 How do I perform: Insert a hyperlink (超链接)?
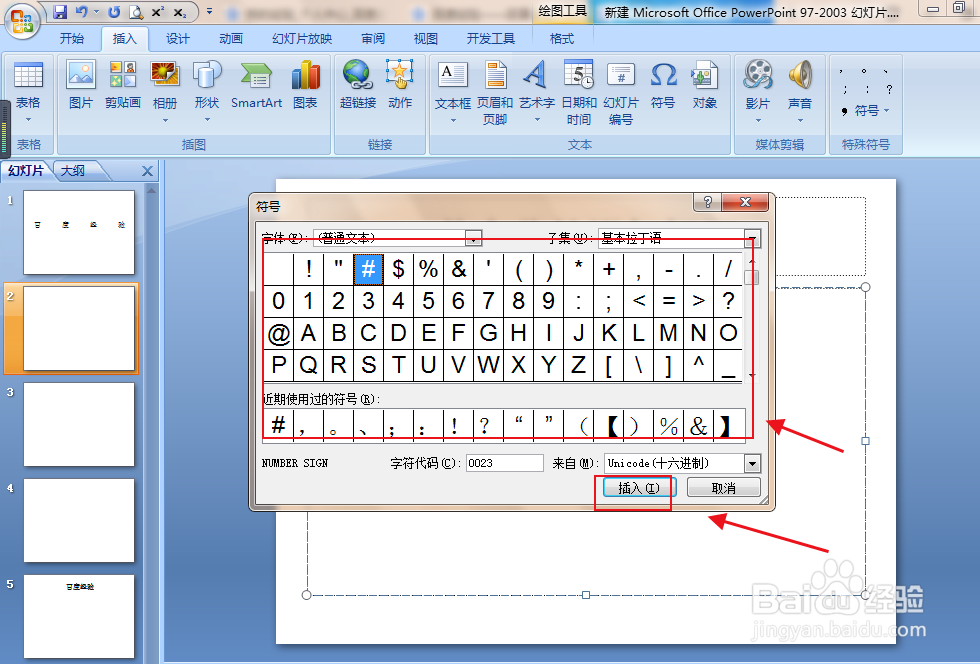click(x=358, y=85)
